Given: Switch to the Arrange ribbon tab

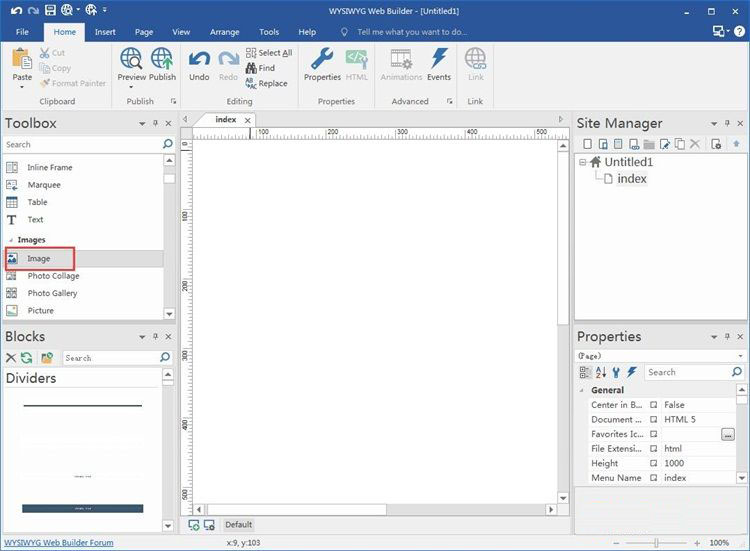Looking at the screenshot, I should click(x=224, y=32).
